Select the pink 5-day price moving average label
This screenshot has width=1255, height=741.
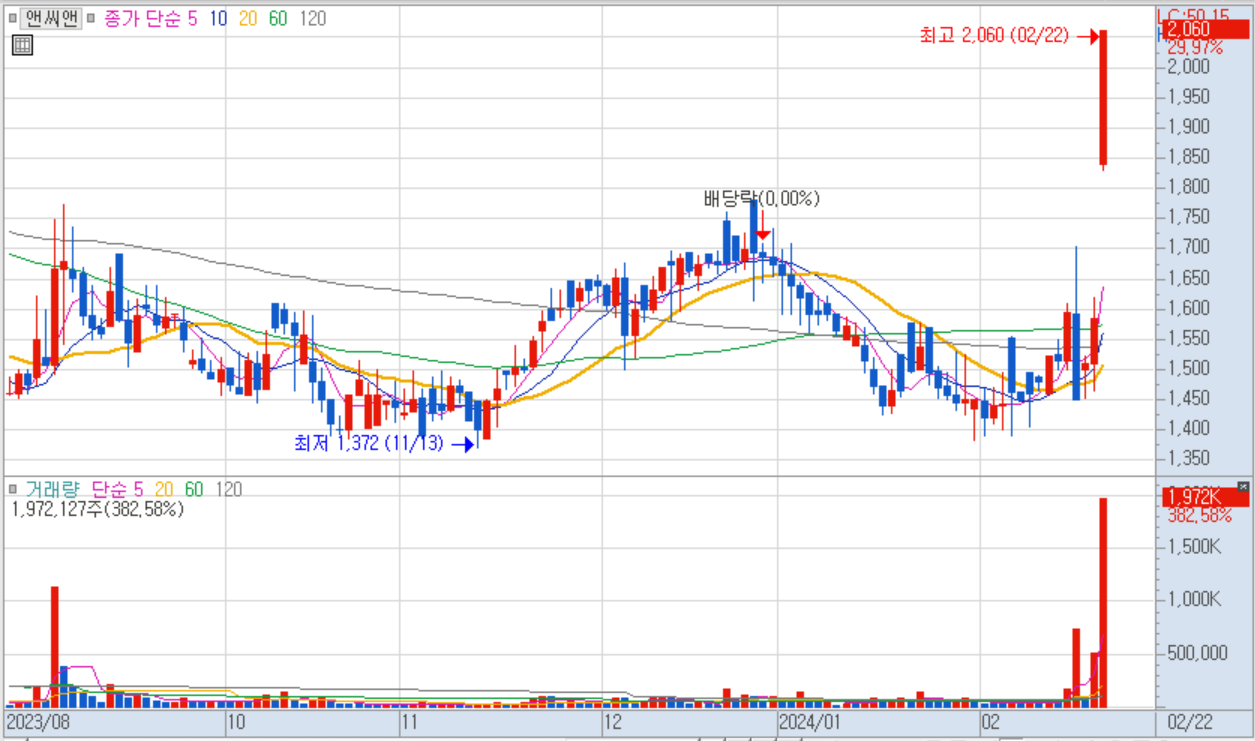coord(193,18)
